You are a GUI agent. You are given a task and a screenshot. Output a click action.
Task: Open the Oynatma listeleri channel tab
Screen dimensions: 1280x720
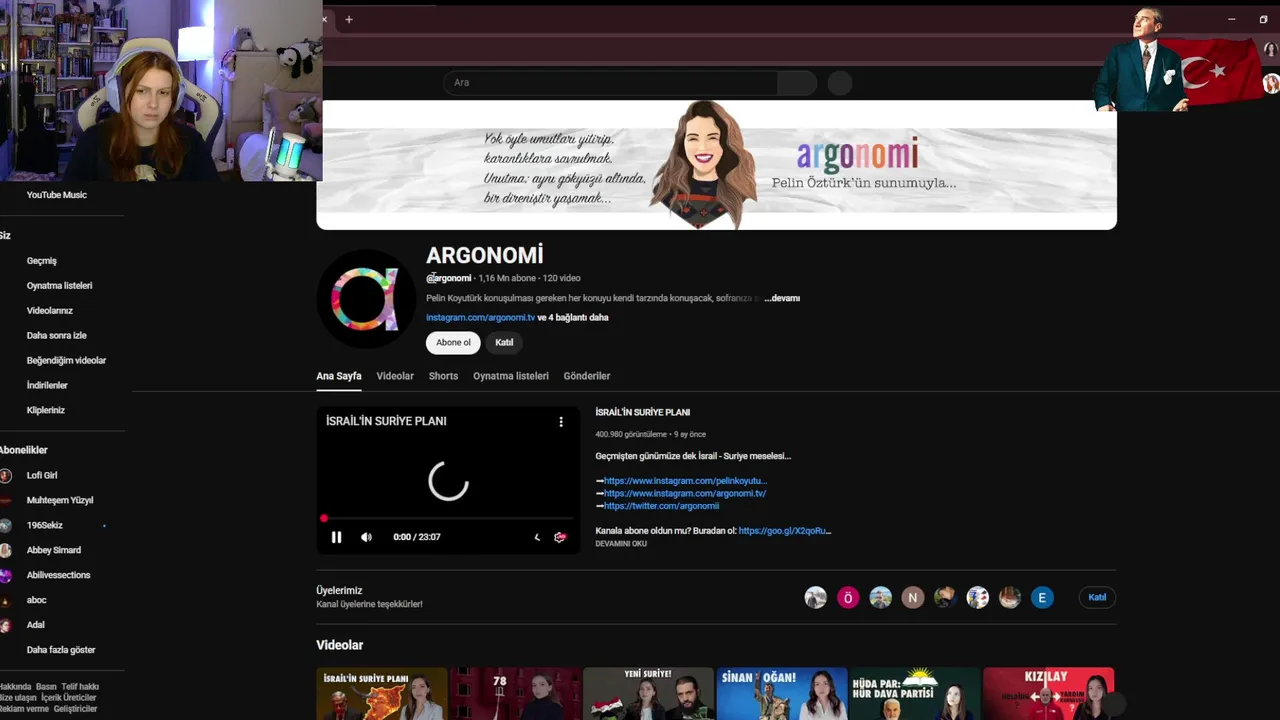[511, 376]
